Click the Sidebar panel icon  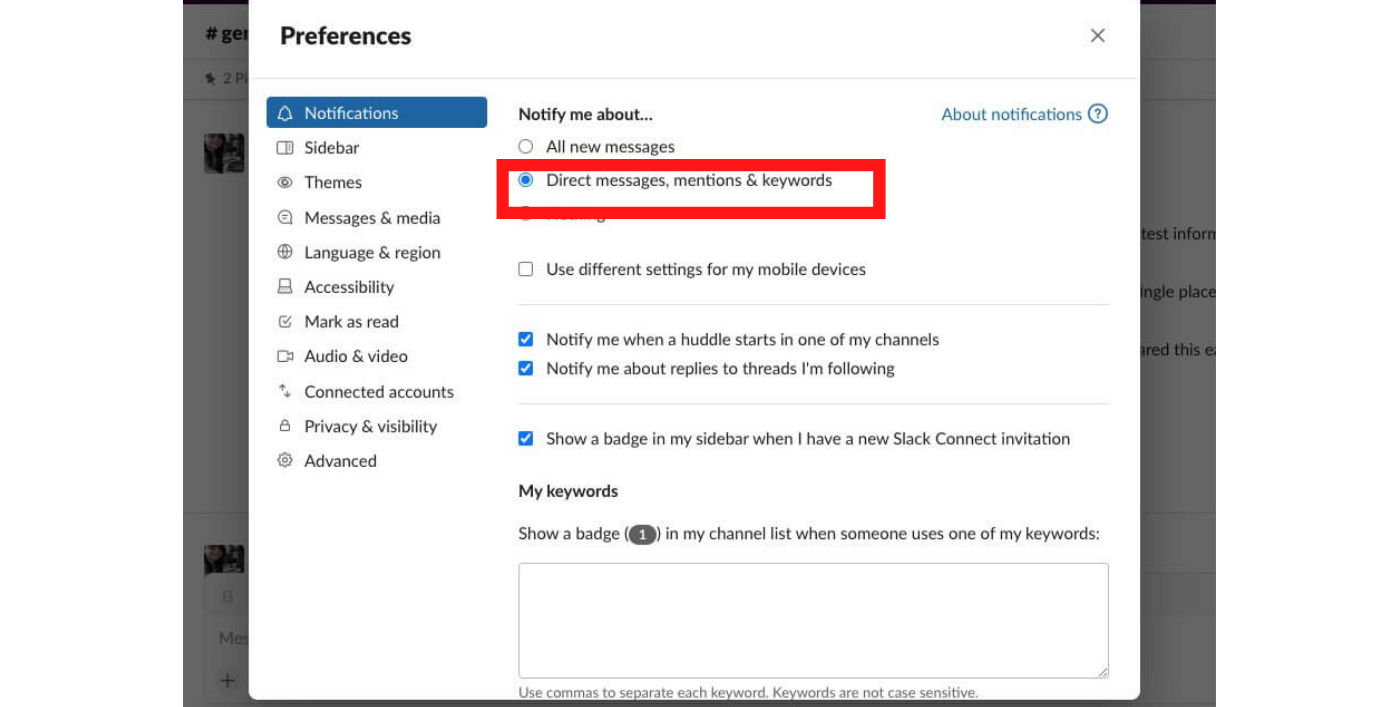point(285,148)
